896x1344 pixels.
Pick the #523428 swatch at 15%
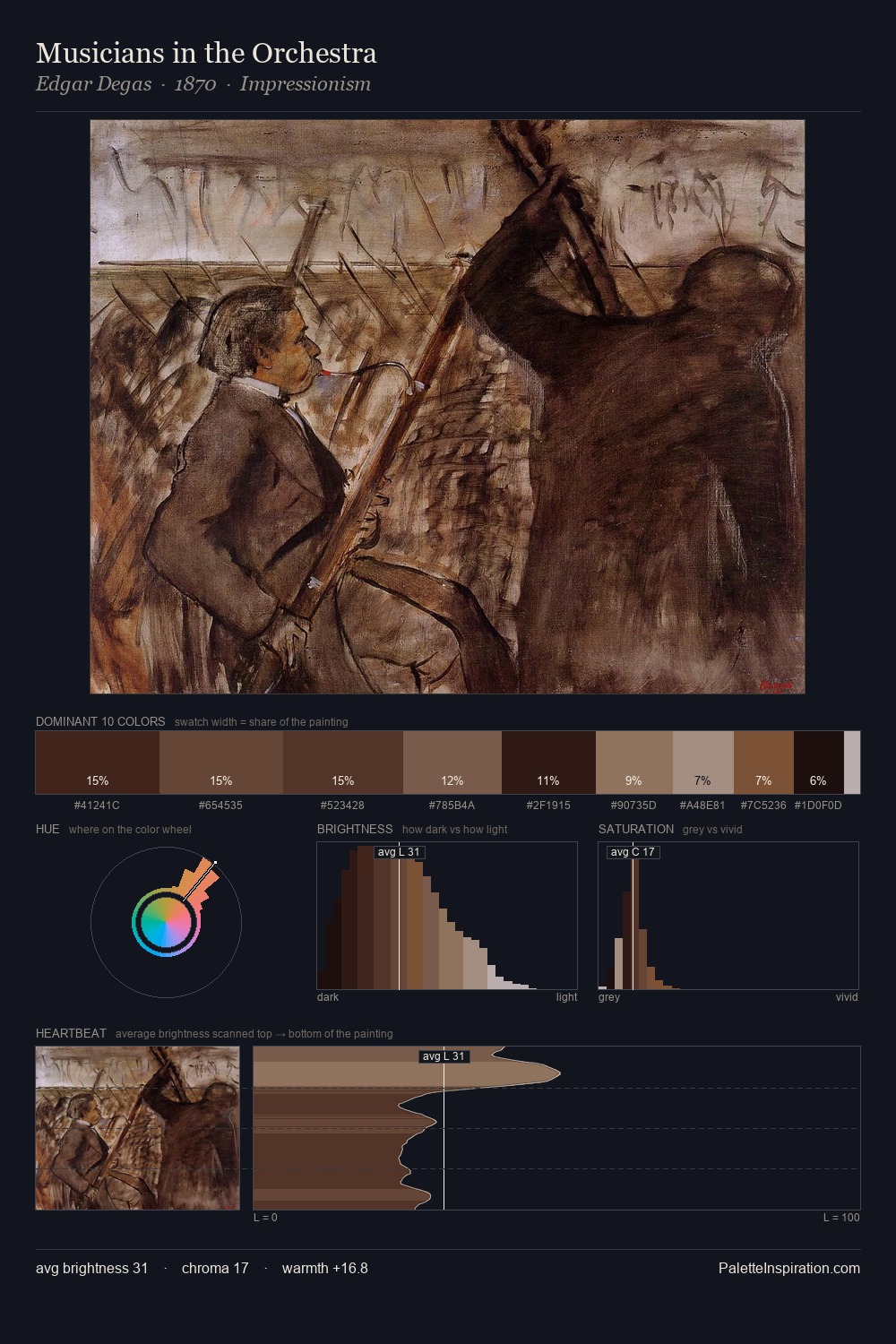click(343, 762)
